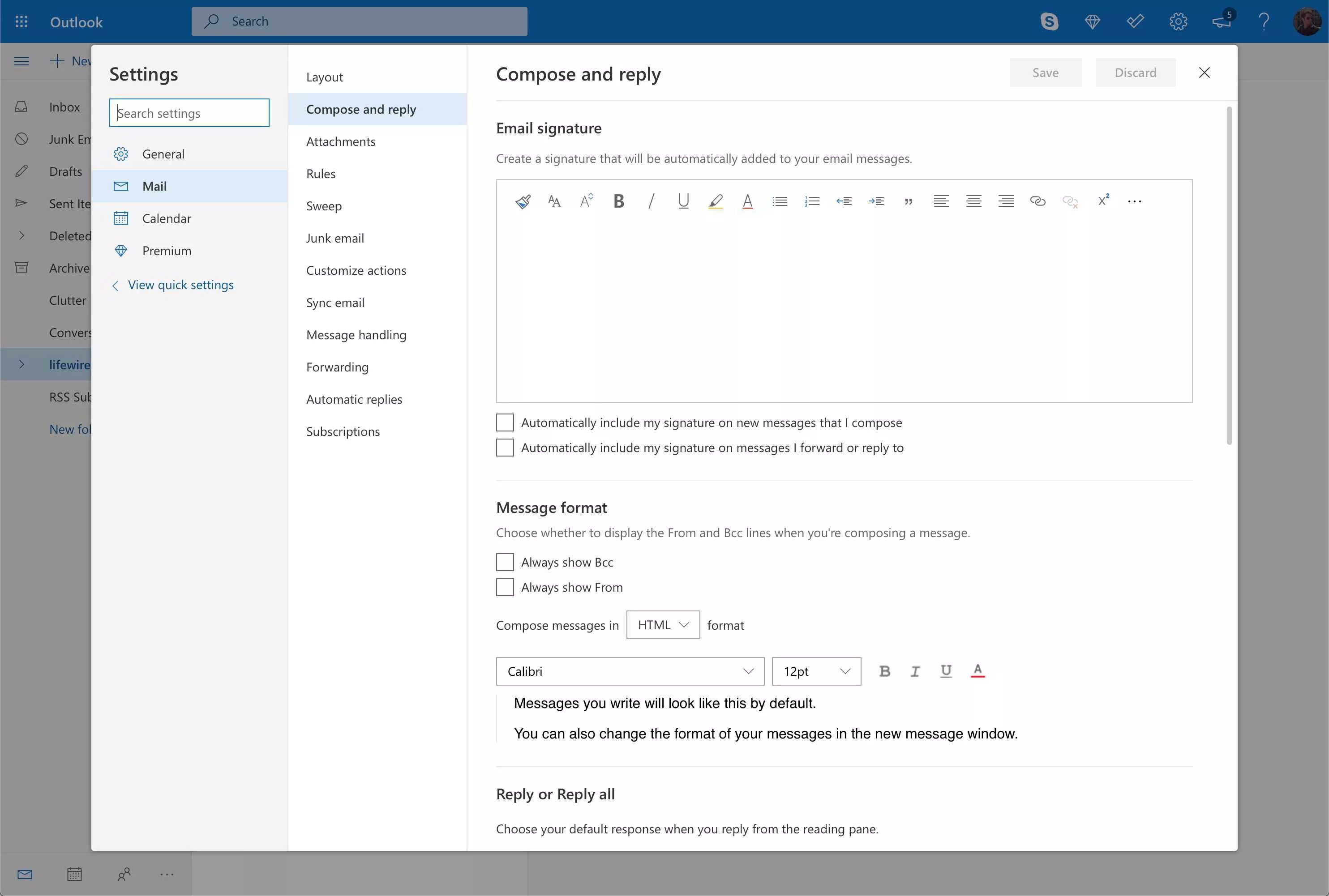Click default font color button below format
The width and height of the screenshot is (1329, 896).
click(977, 671)
